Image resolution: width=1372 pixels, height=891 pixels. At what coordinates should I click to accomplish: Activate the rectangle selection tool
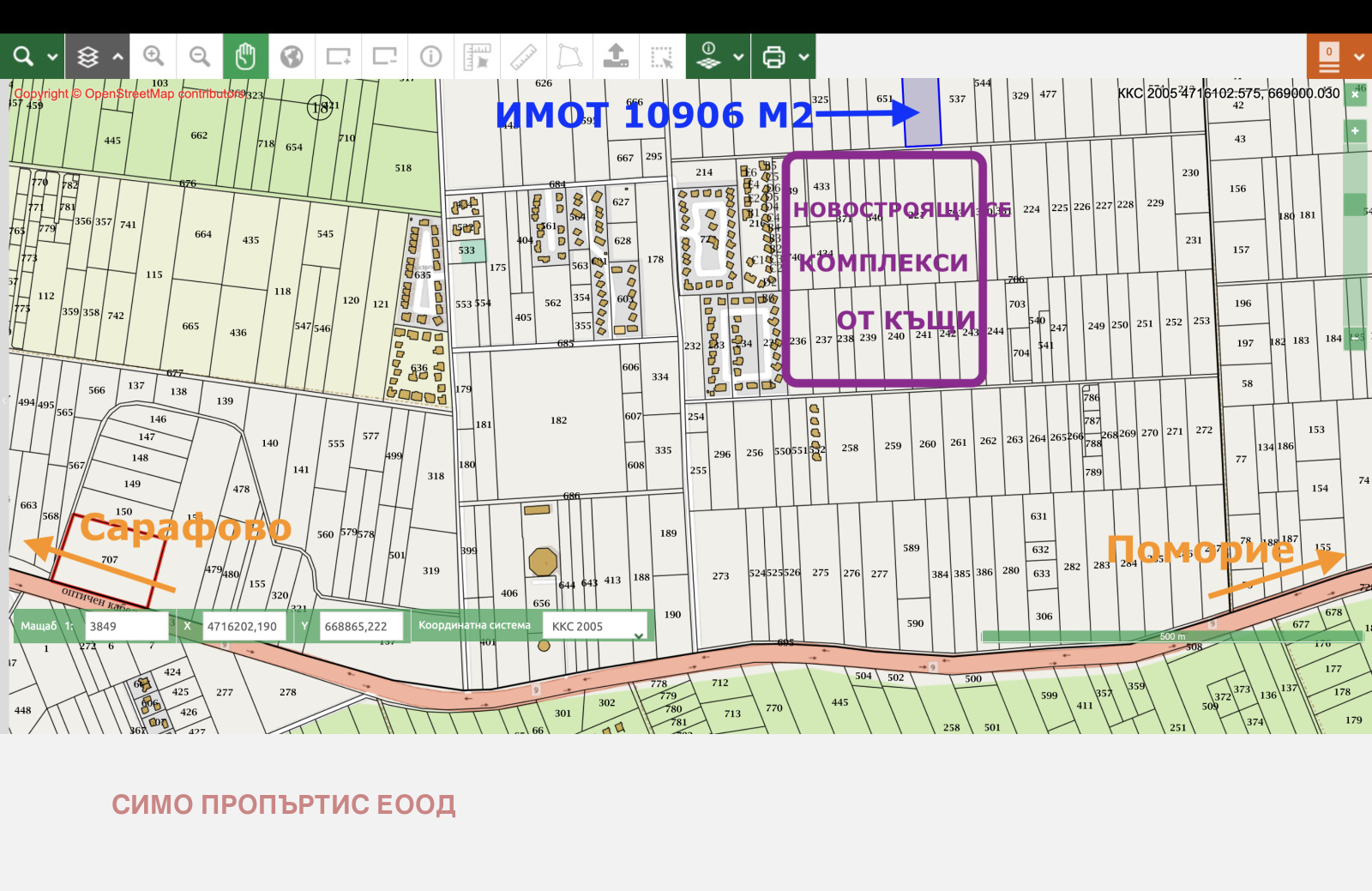point(662,57)
